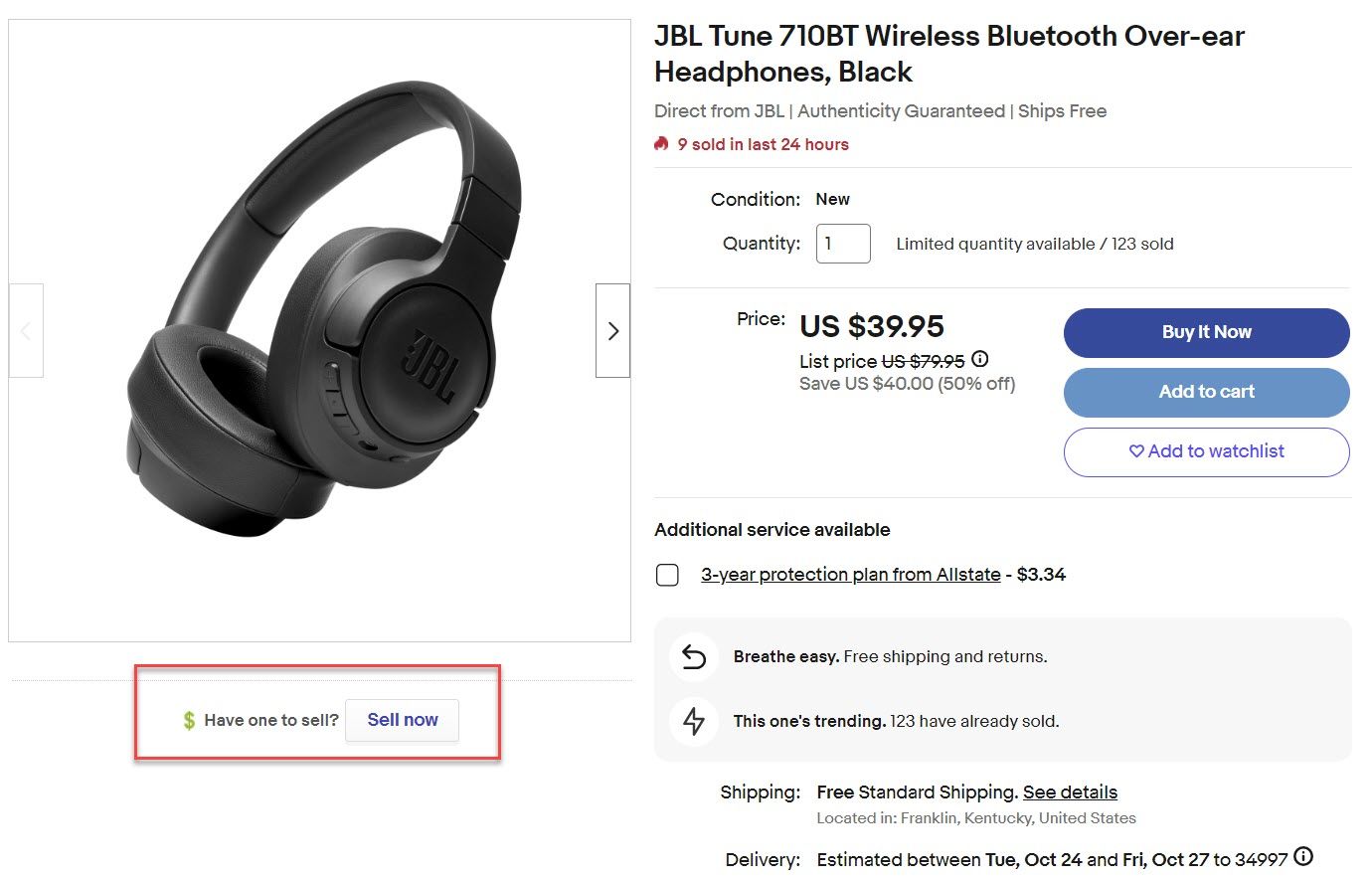Click the trending lightning bolt icon
This screenshot has height=879, width=1372.
(694, 721)
